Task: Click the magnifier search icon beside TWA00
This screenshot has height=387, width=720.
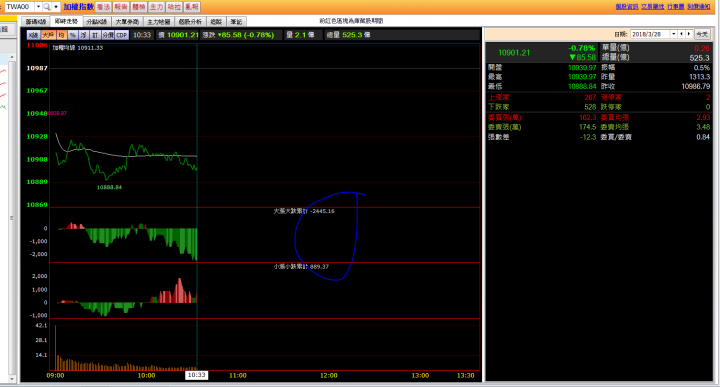Action: (46, 7)
